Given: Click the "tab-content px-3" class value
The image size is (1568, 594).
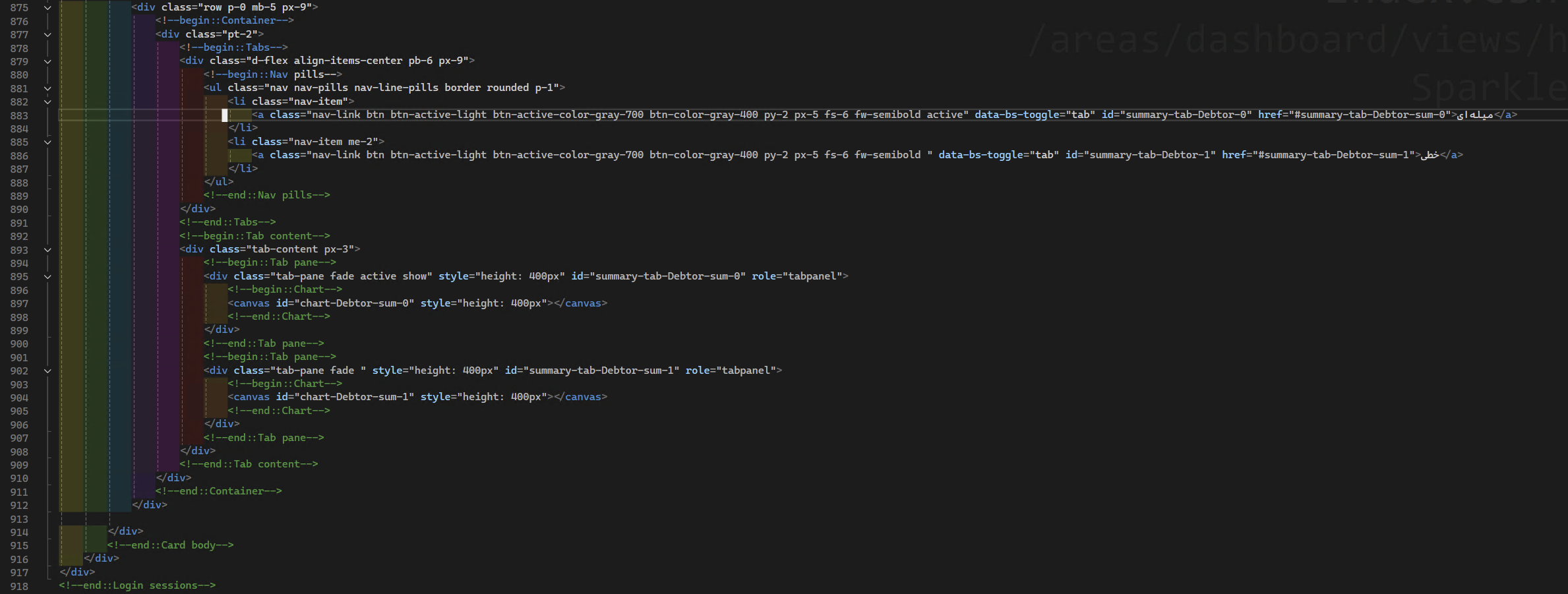Looking at the screenshot, I should (300, 249).
